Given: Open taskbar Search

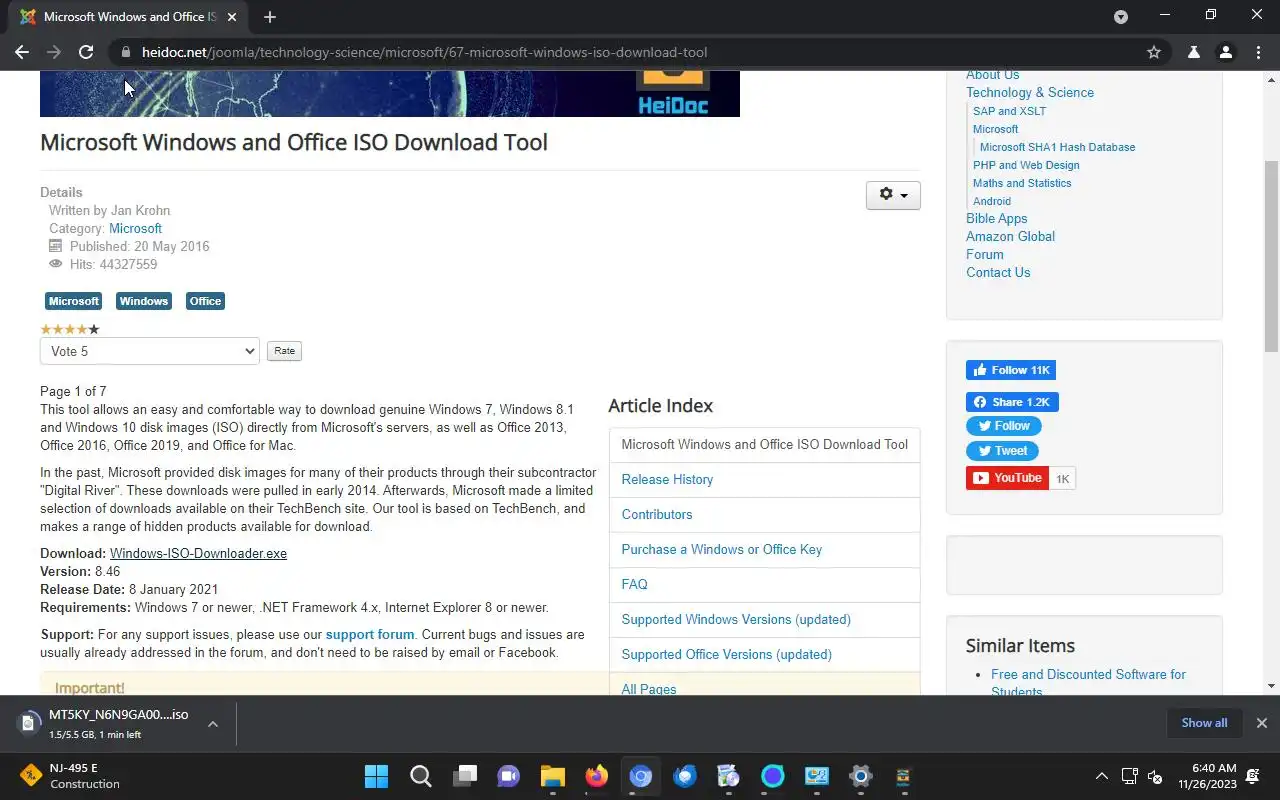Looking at the screenshot, I should click(x=420, y=776).
